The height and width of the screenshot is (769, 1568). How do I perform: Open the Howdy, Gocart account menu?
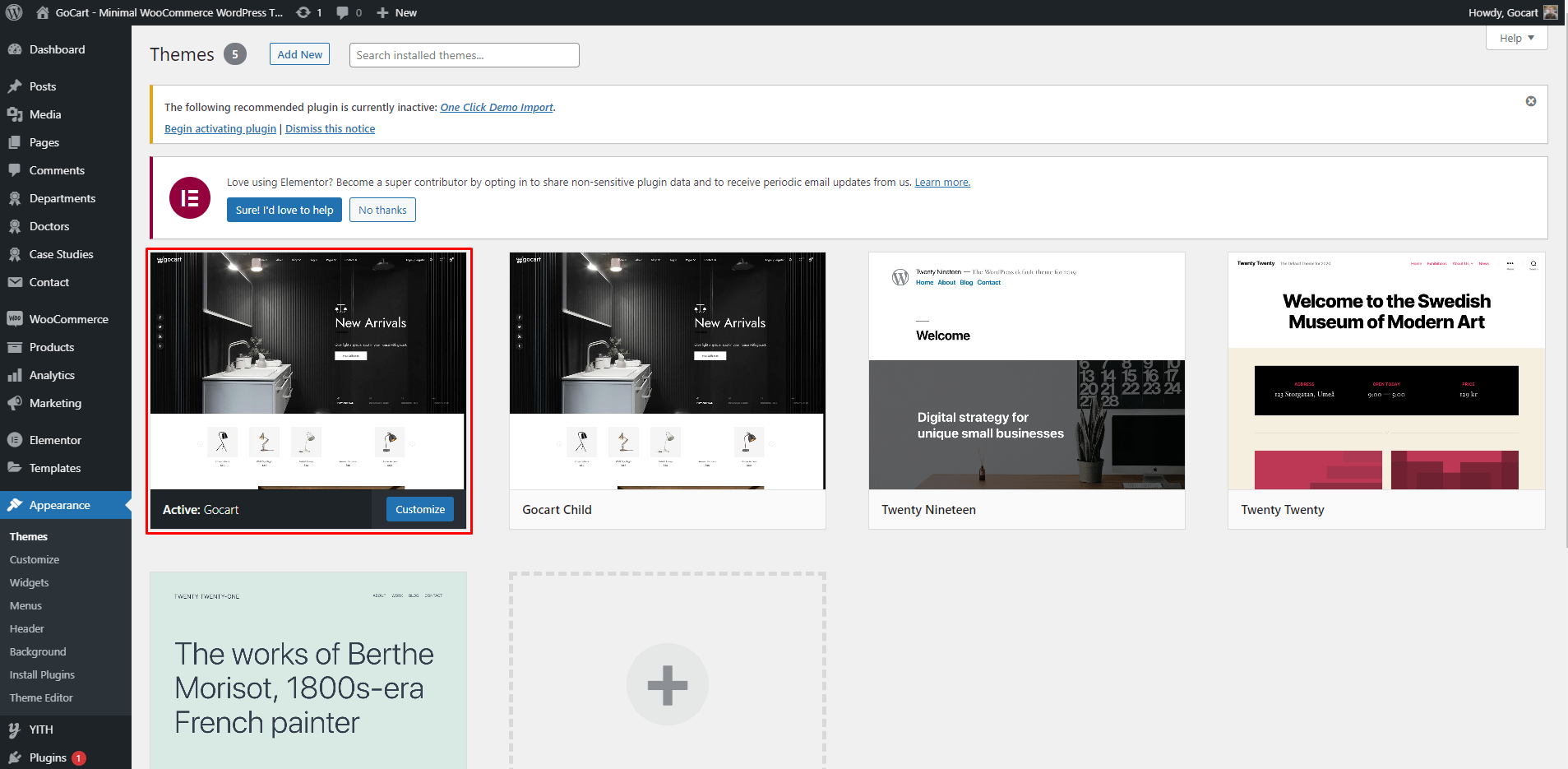(1512, 12)
